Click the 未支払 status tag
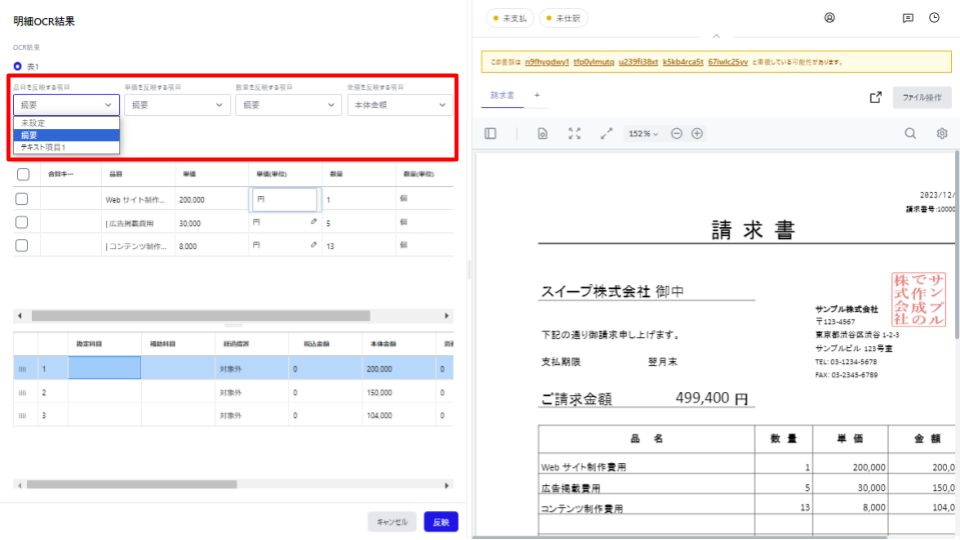 click(510, 18)
